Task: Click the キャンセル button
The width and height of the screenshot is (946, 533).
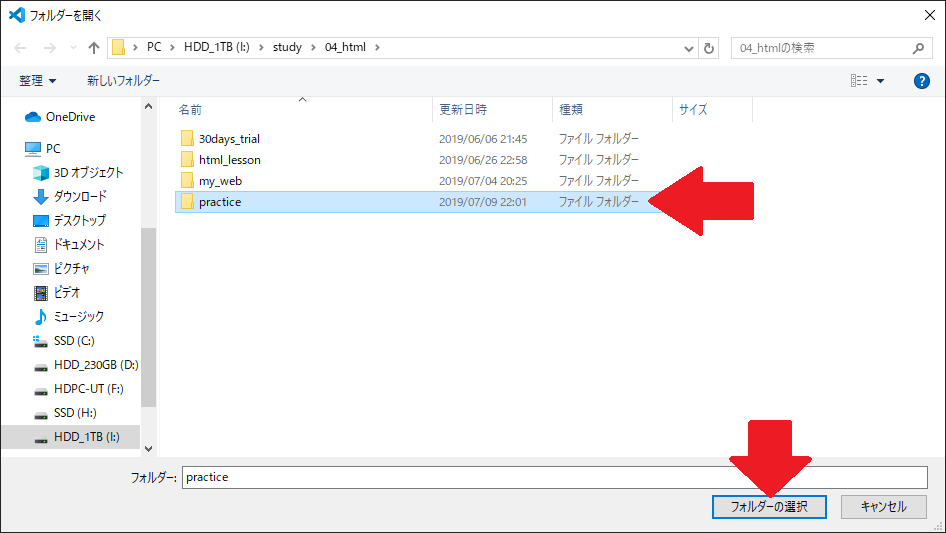Action: (883, 506)
